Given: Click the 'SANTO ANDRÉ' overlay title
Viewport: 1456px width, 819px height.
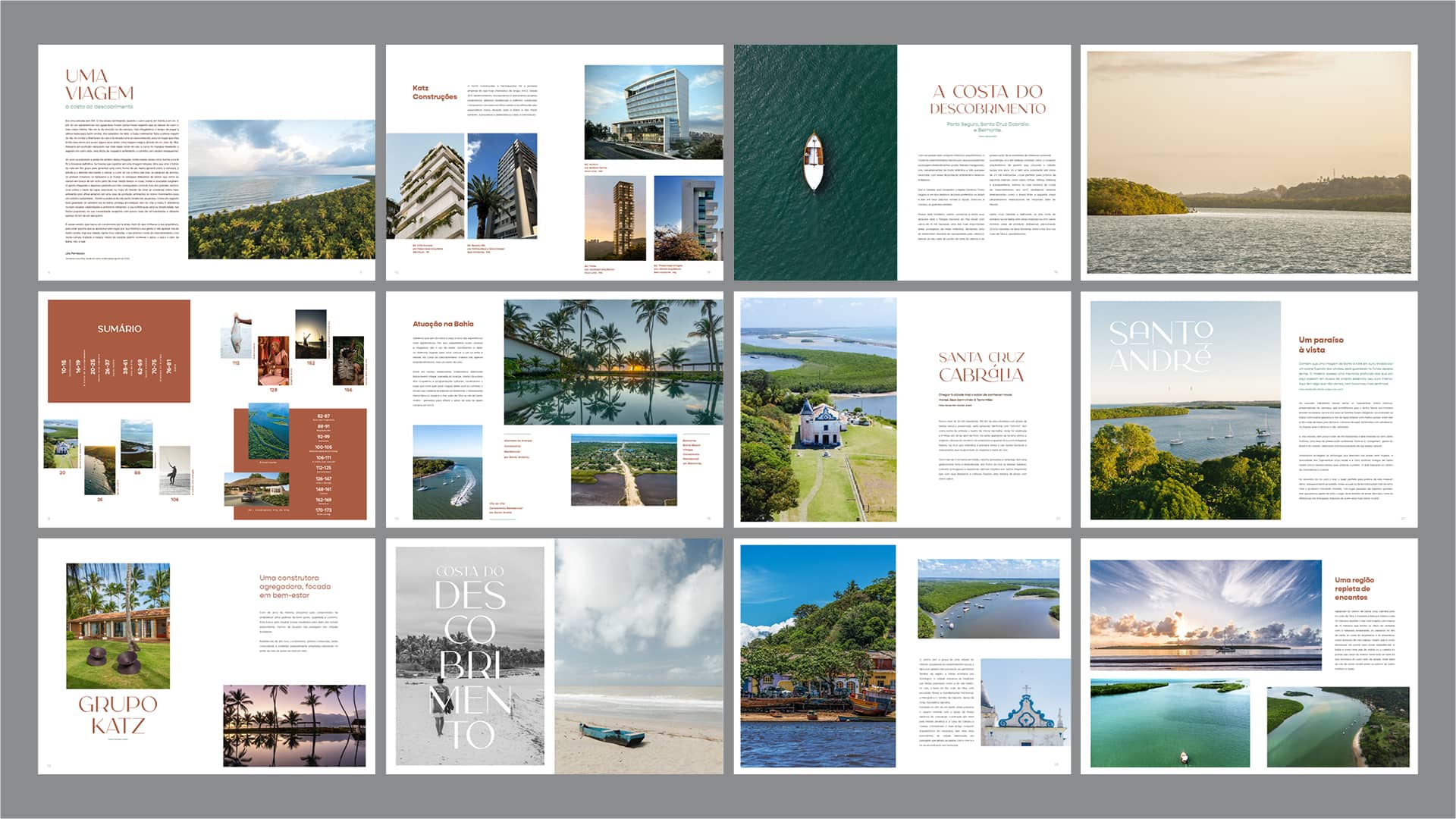Looking at the screenshot, I should [1160, 346].
